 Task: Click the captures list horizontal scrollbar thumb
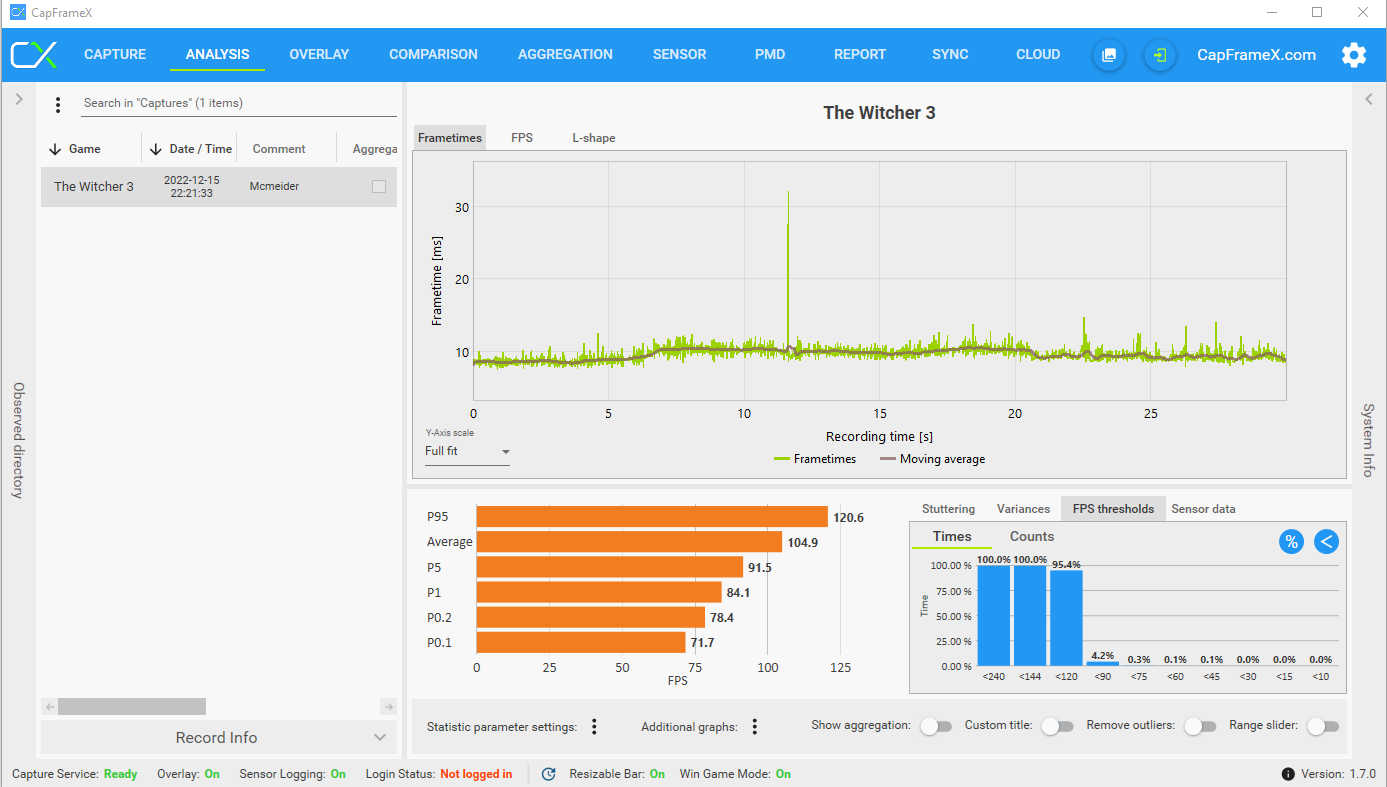click(131, 706)
